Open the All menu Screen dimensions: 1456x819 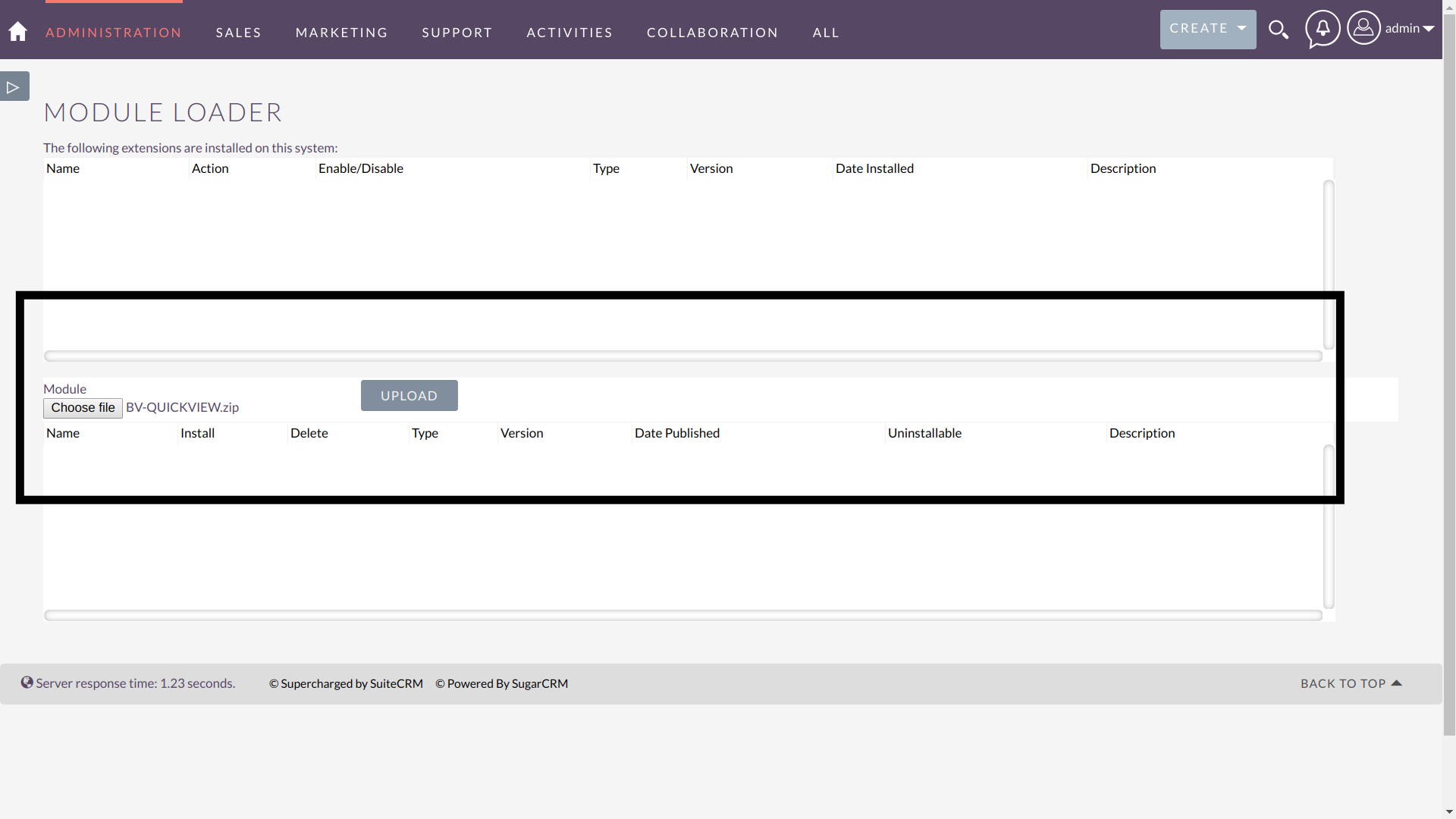coord(826,33)
